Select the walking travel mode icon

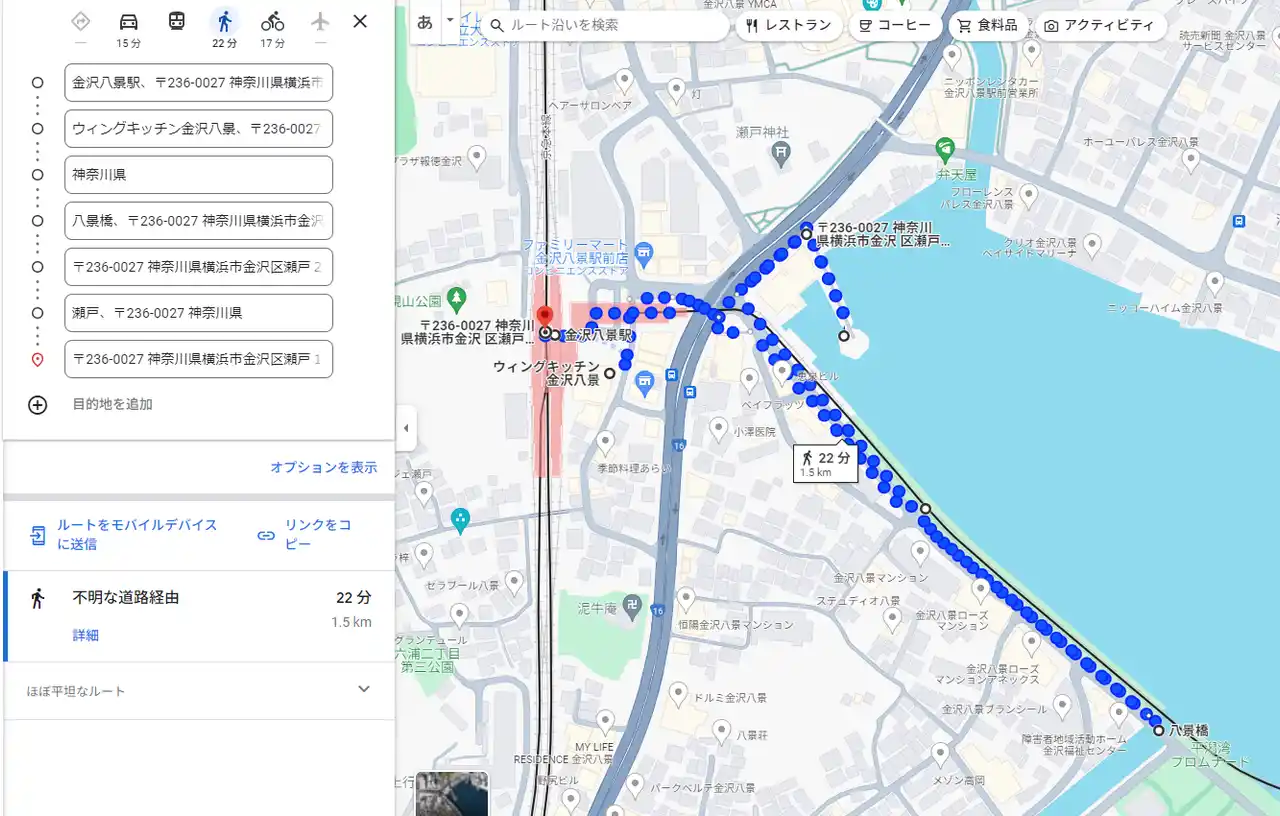(x=224, y=22)
